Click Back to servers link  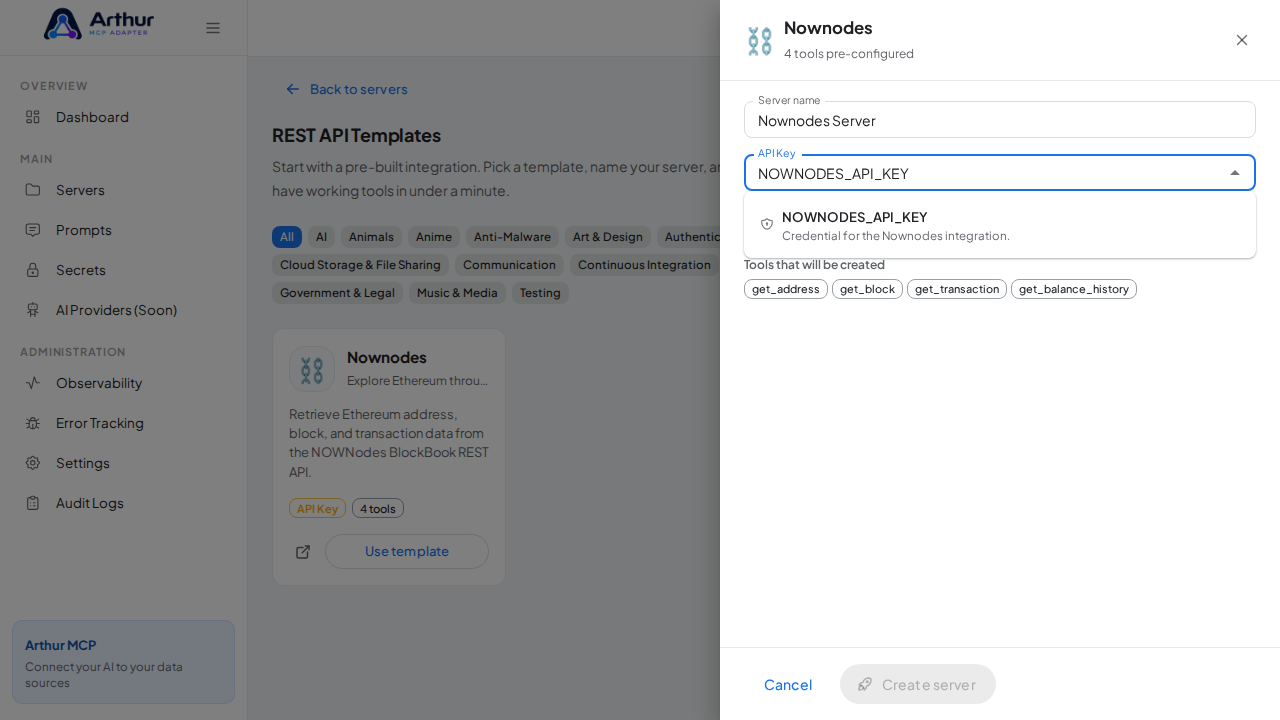click(347, 89)
